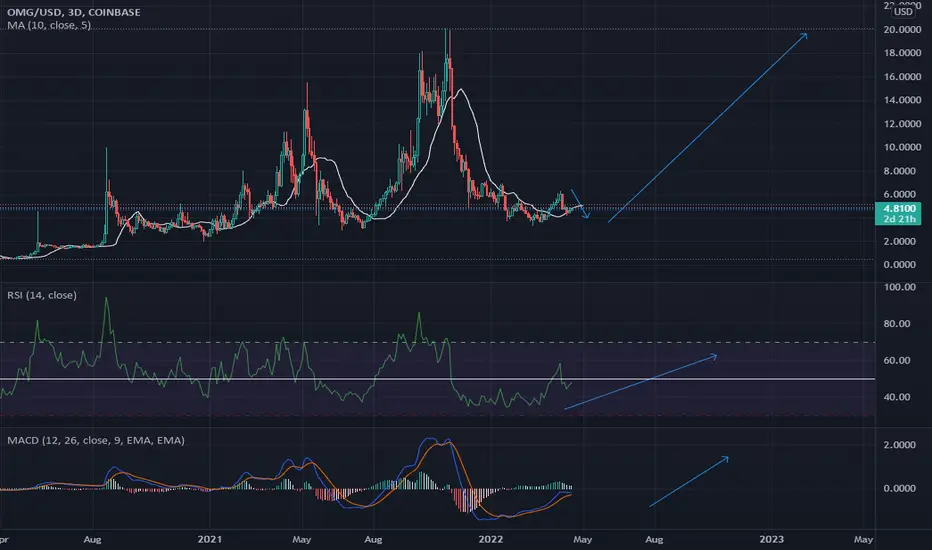Click the 0.0000 label on MACD axis
Screen dimensions: 932x550
(900, 488)
